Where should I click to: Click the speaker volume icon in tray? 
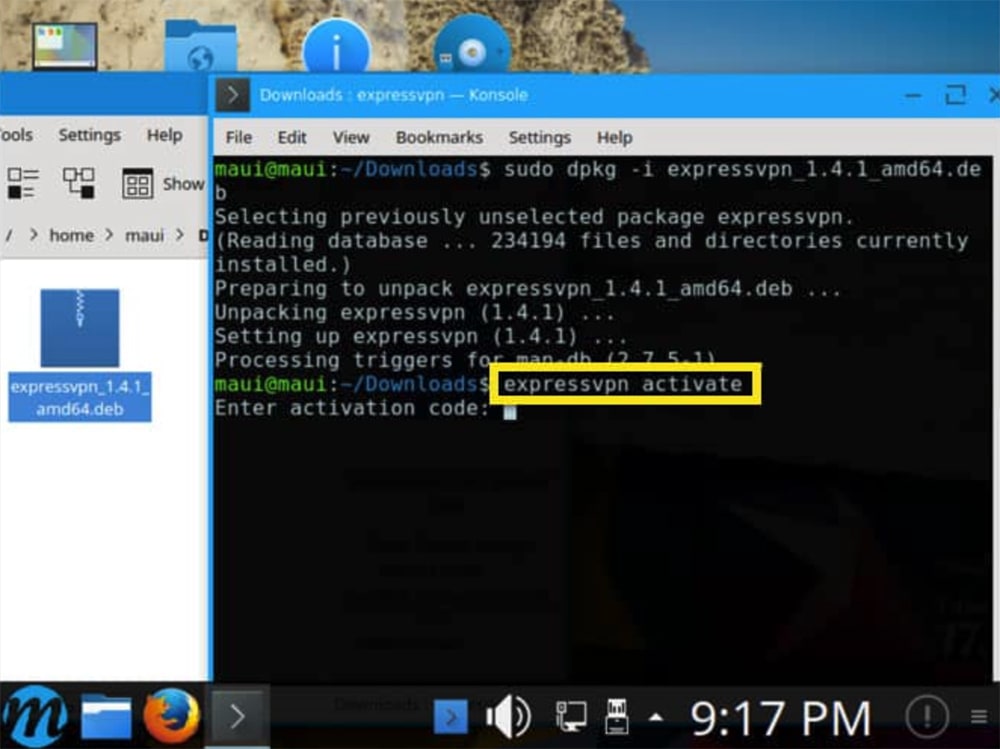[507, 717]
